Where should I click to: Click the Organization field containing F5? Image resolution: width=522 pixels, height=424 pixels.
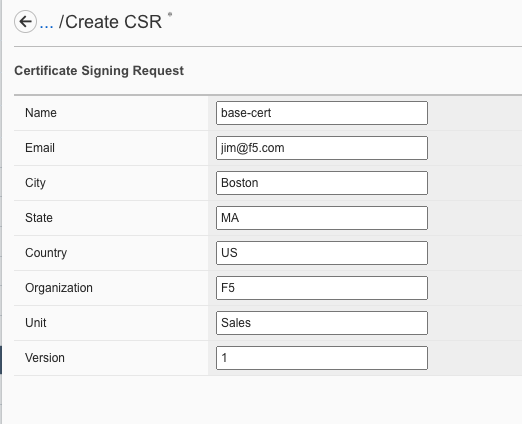[x=322, y=288]
